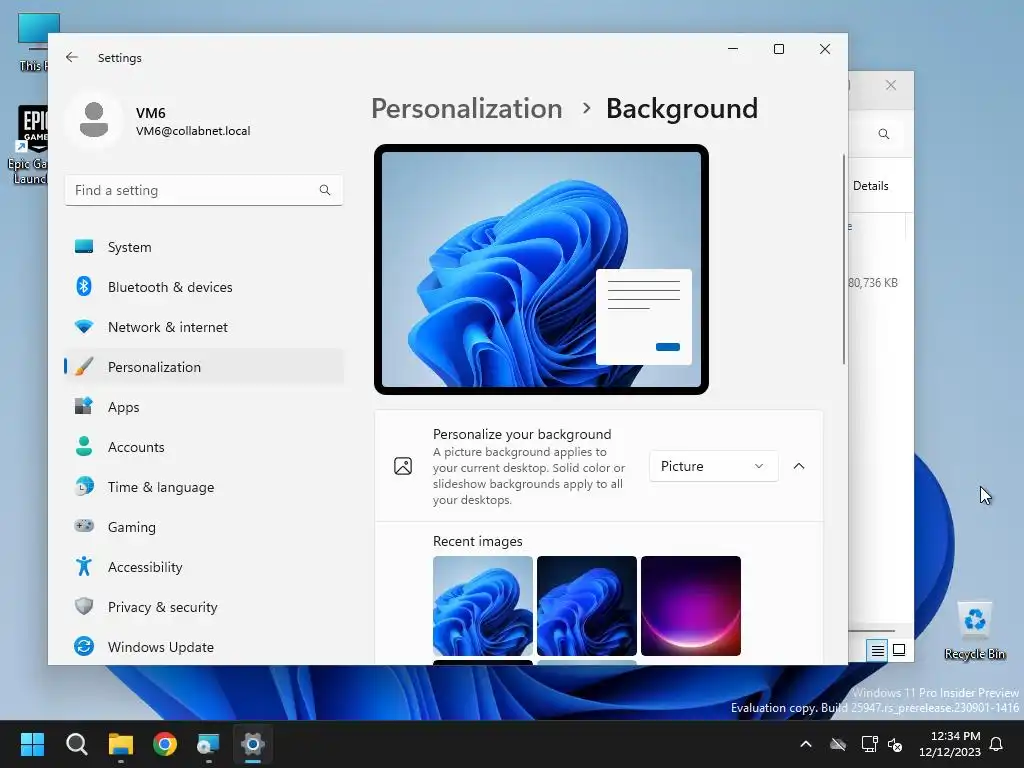Choose the purple glow recent image
Image resolution: width=1024 pixels, height=768 pixels.
click(691, 606)
